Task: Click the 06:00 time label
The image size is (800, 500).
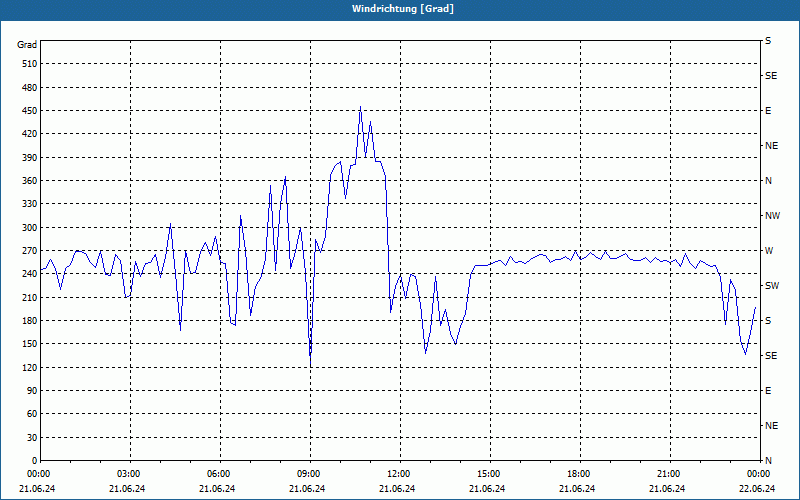Action: (218, 474)
